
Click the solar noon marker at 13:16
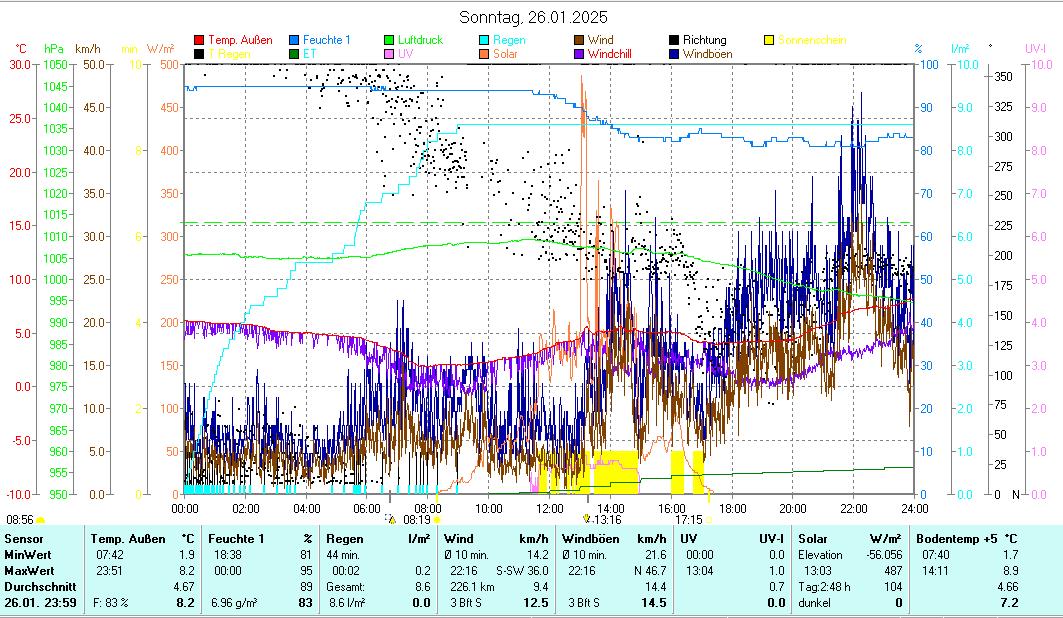coord(587,519)
